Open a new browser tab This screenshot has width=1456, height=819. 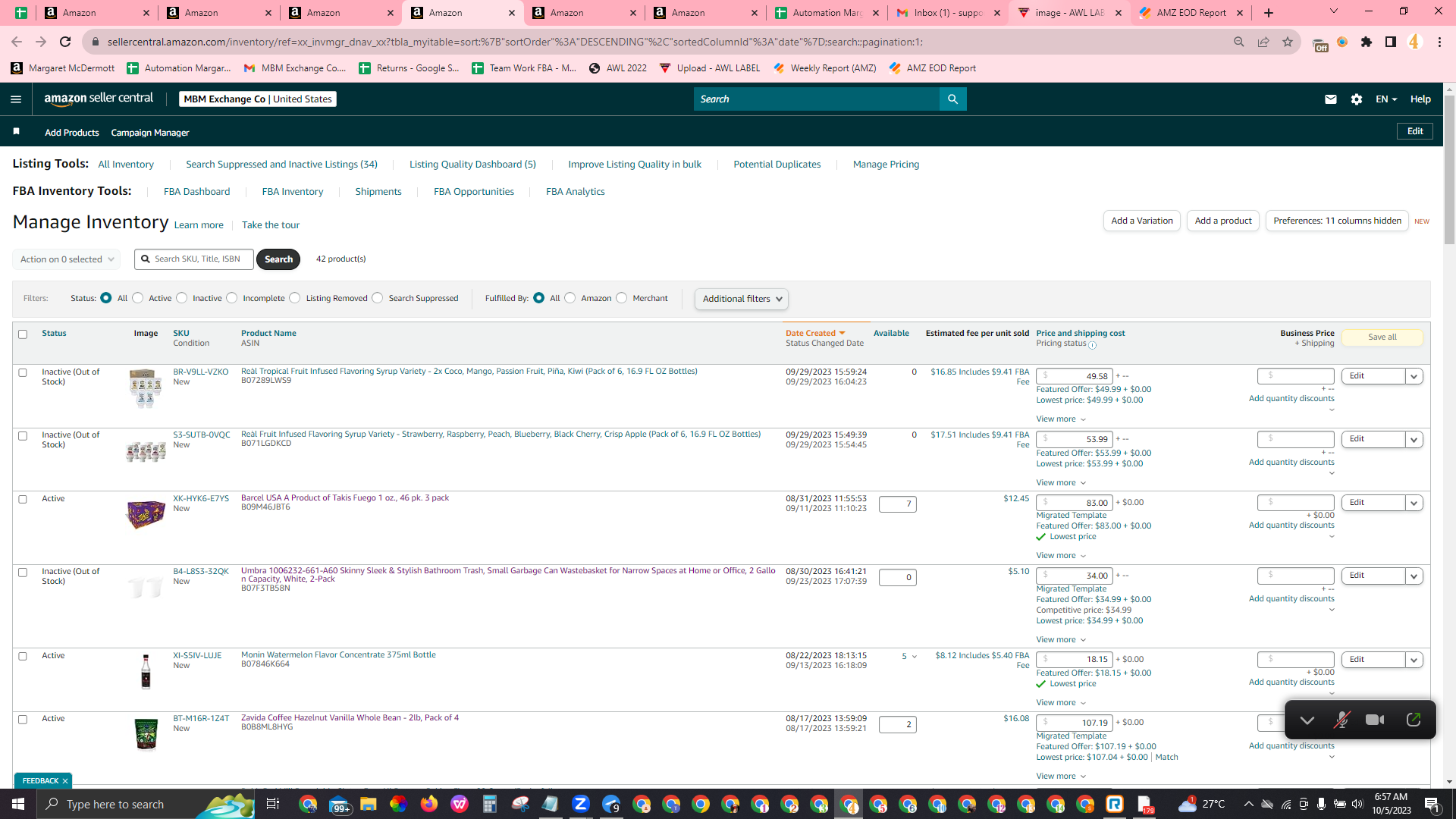point(1269,13)
